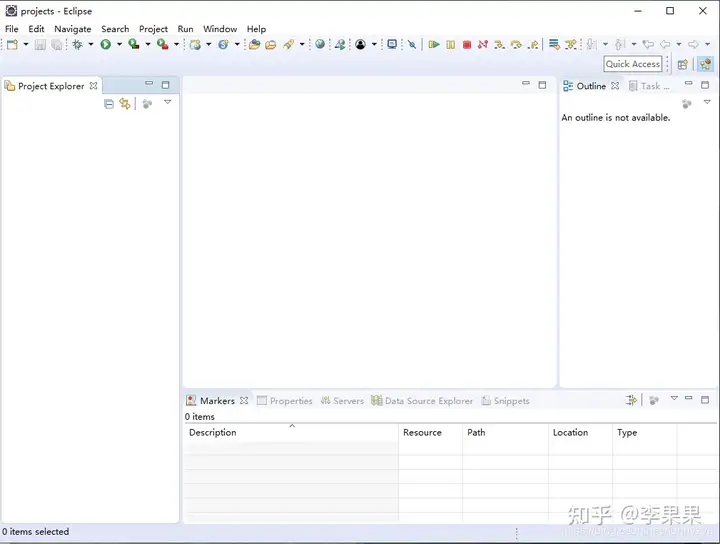Open the Window menu
The height and width of the screenshot is (544, 720).
(x=220, y=29)
